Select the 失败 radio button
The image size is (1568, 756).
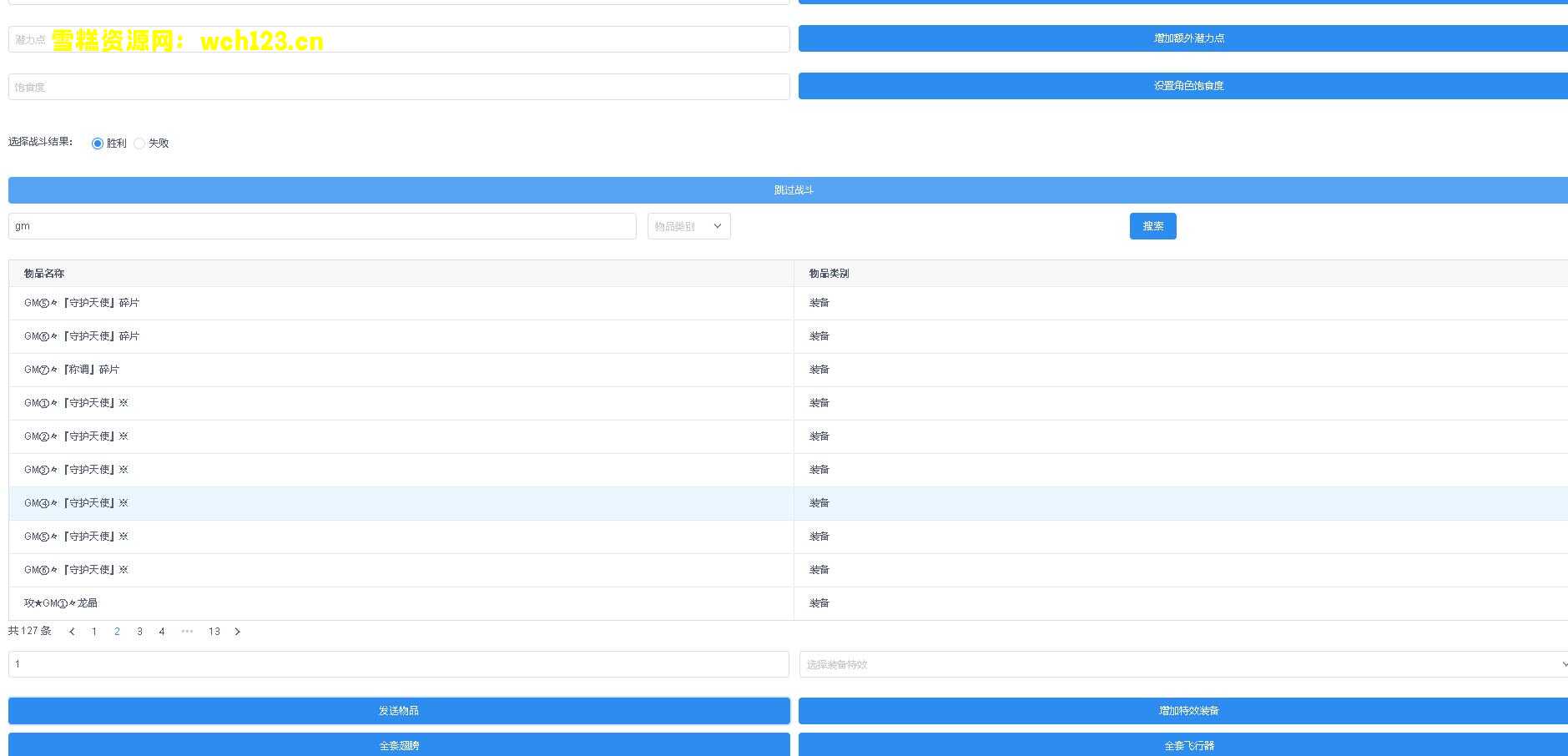click(x=139, y=144)
